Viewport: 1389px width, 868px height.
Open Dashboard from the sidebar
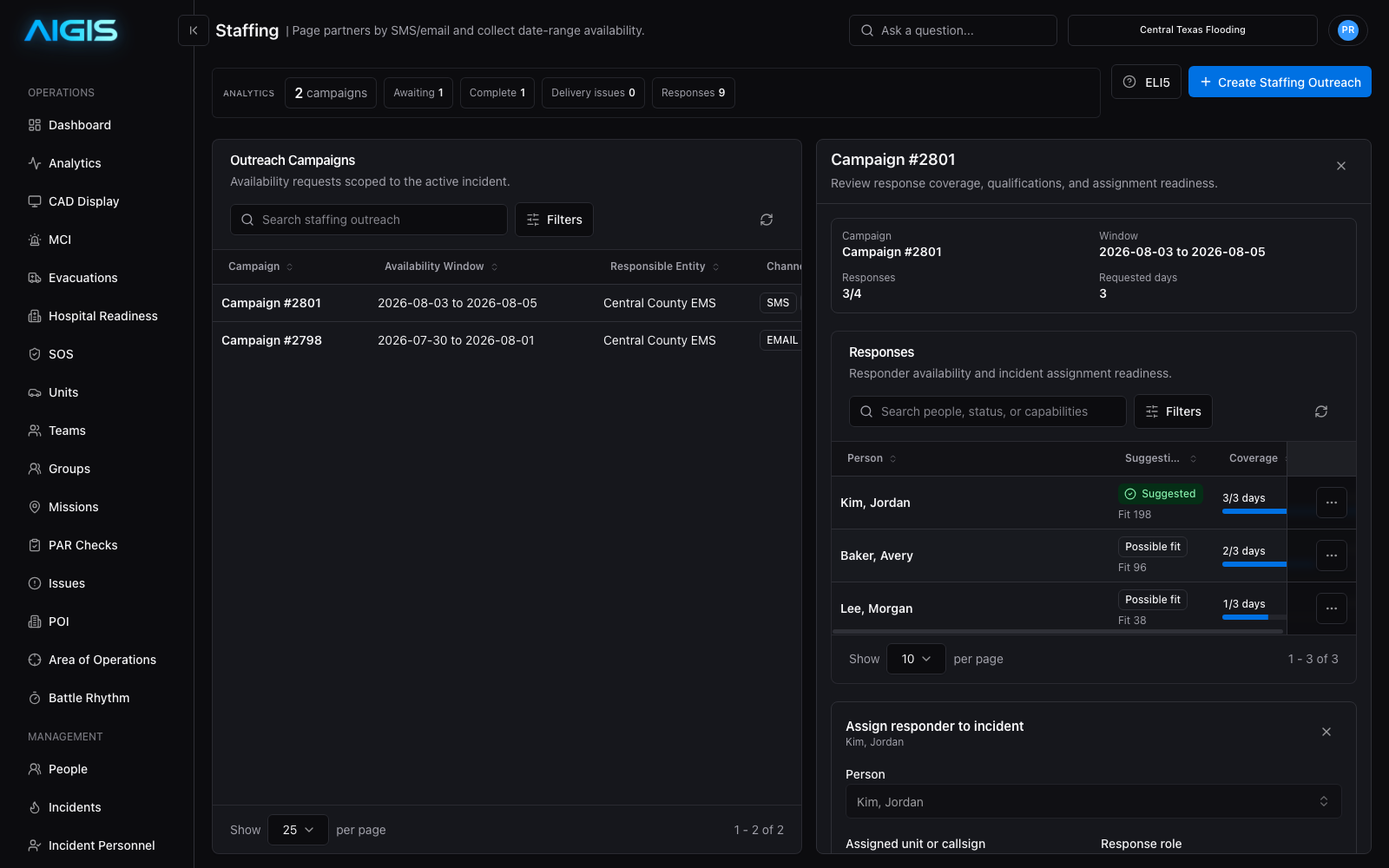coord(80,125)
